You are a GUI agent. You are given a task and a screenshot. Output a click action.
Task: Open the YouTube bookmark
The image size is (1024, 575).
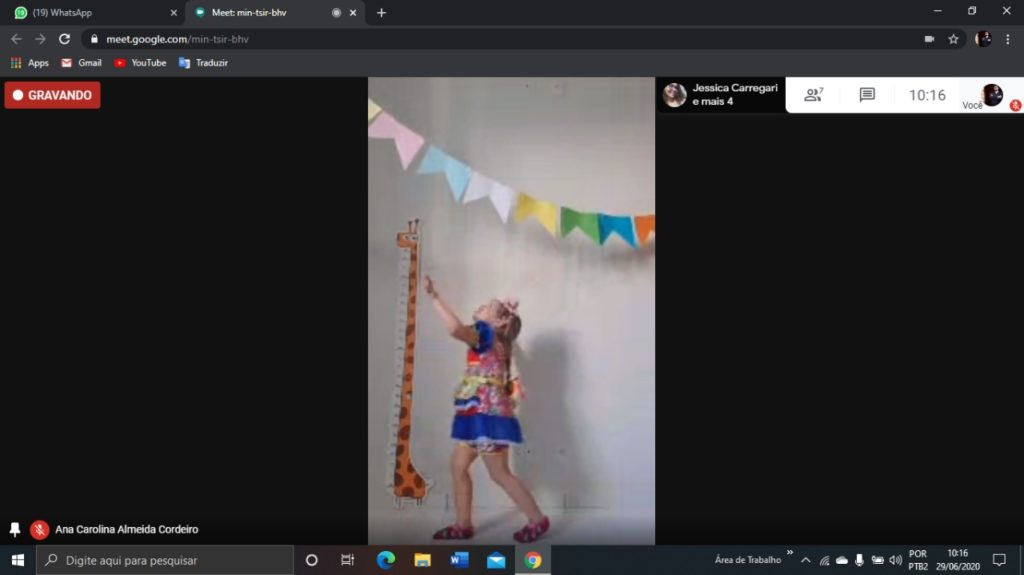(x=140, y=63)
